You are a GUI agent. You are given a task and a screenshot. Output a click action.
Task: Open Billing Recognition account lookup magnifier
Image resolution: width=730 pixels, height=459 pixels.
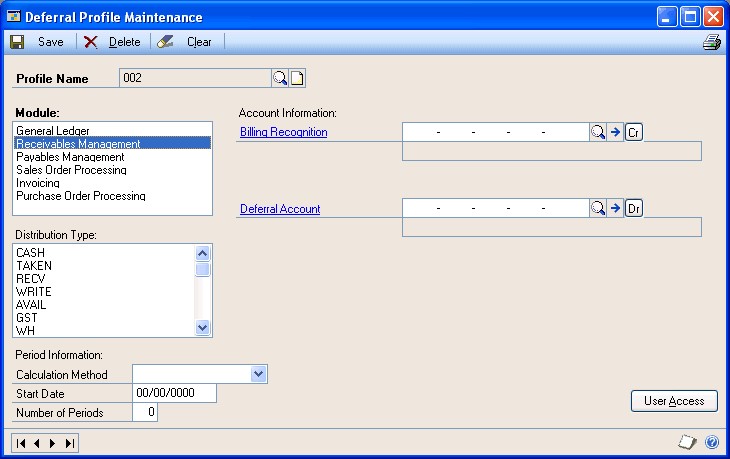pyautogui.click(x=598, y=132)
